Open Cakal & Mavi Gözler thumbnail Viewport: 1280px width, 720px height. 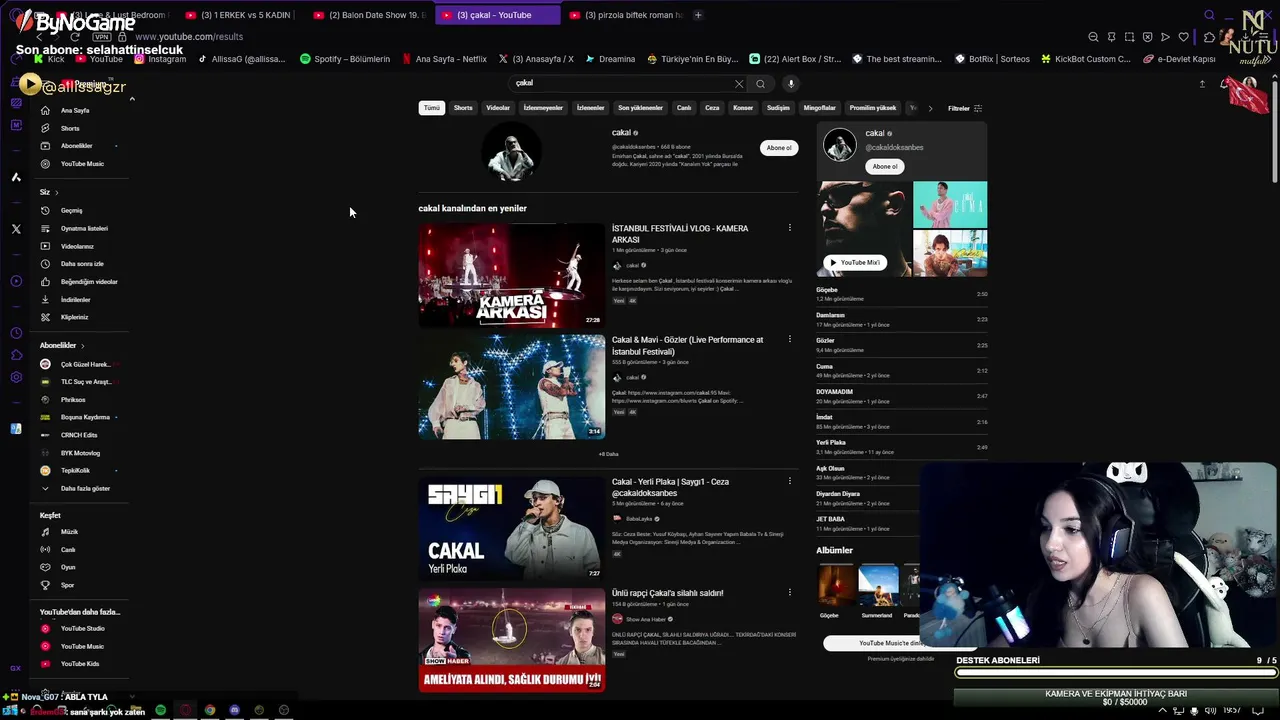click(x=512, y=386)
